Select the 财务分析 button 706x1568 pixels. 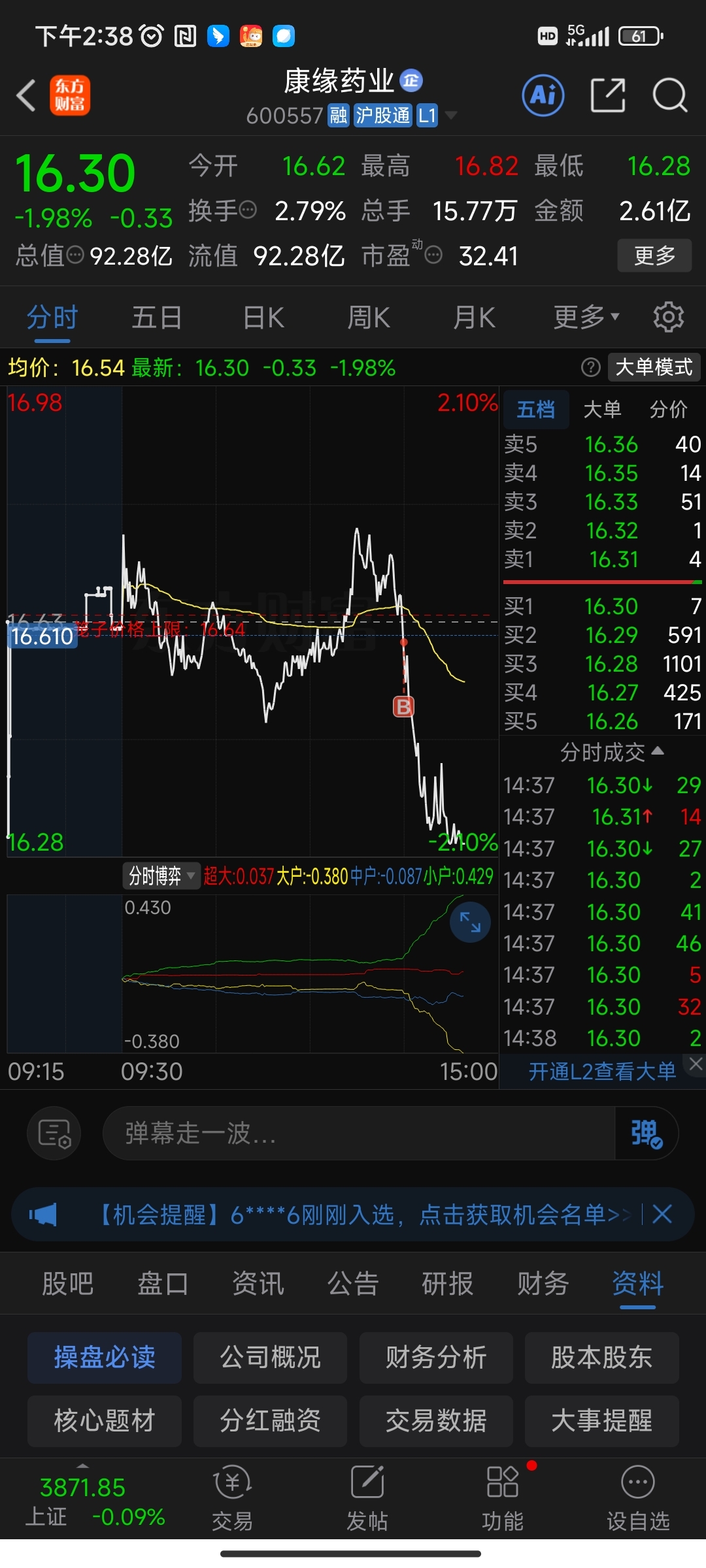click(436, 1358)
